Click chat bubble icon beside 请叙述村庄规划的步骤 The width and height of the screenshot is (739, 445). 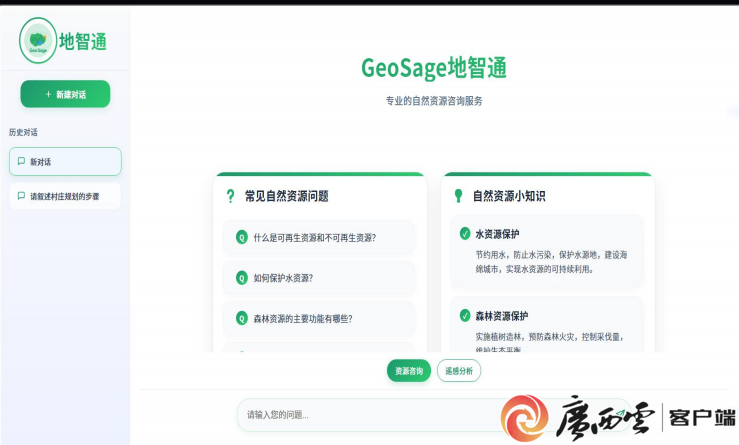click(21, 196)
